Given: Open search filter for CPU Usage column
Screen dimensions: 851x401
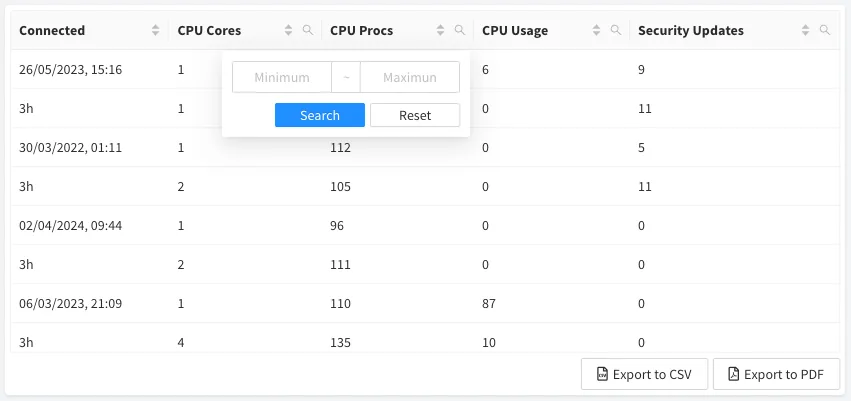Looking at the screenshot, I should 615,30.
